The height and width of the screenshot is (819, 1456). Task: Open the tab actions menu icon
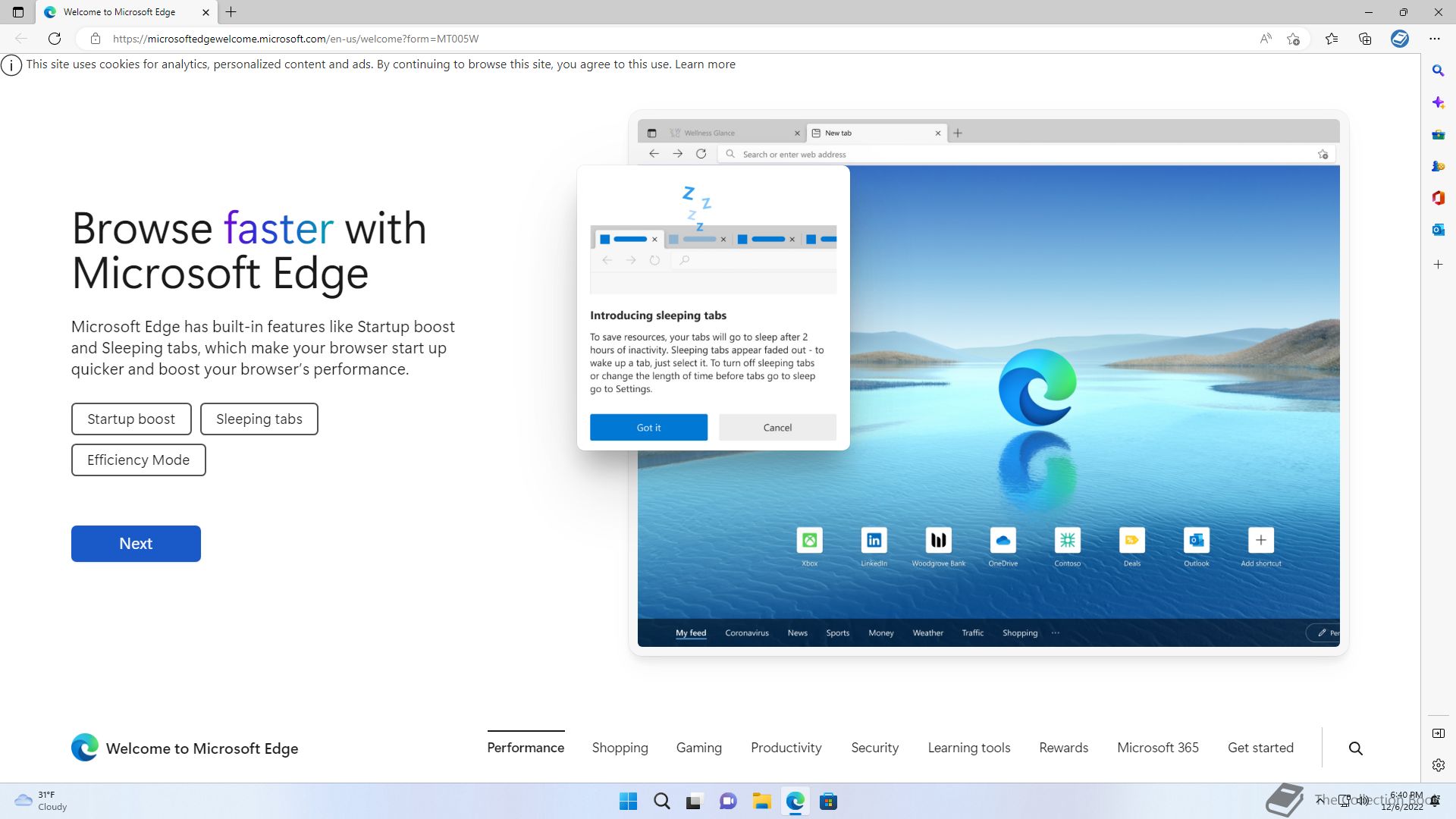[x=18, y=12]
